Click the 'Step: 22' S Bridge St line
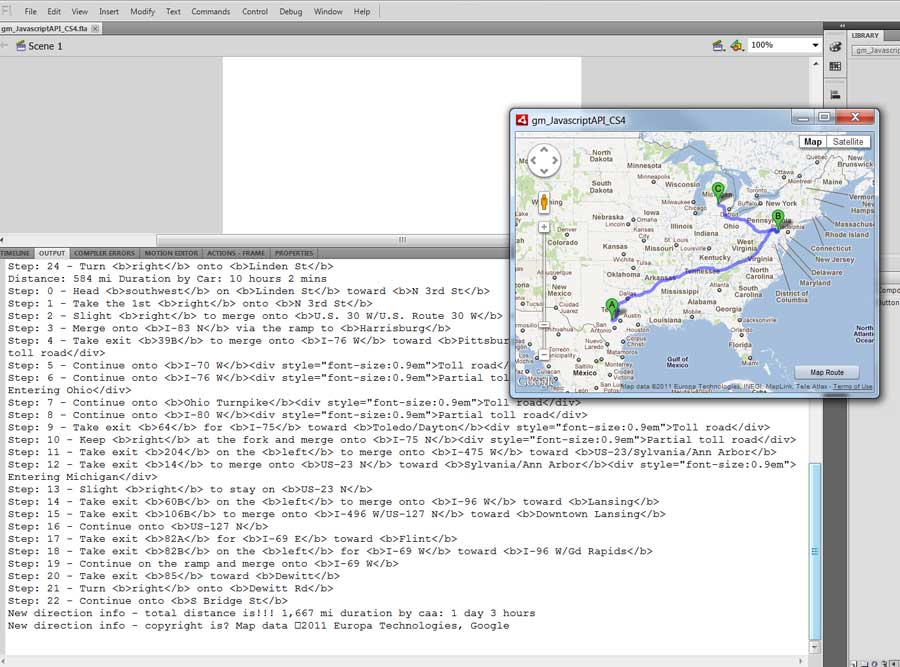Image resolution: width=900 pixels, height=667 pixels. pyautogui.click(x=148, y=601)
